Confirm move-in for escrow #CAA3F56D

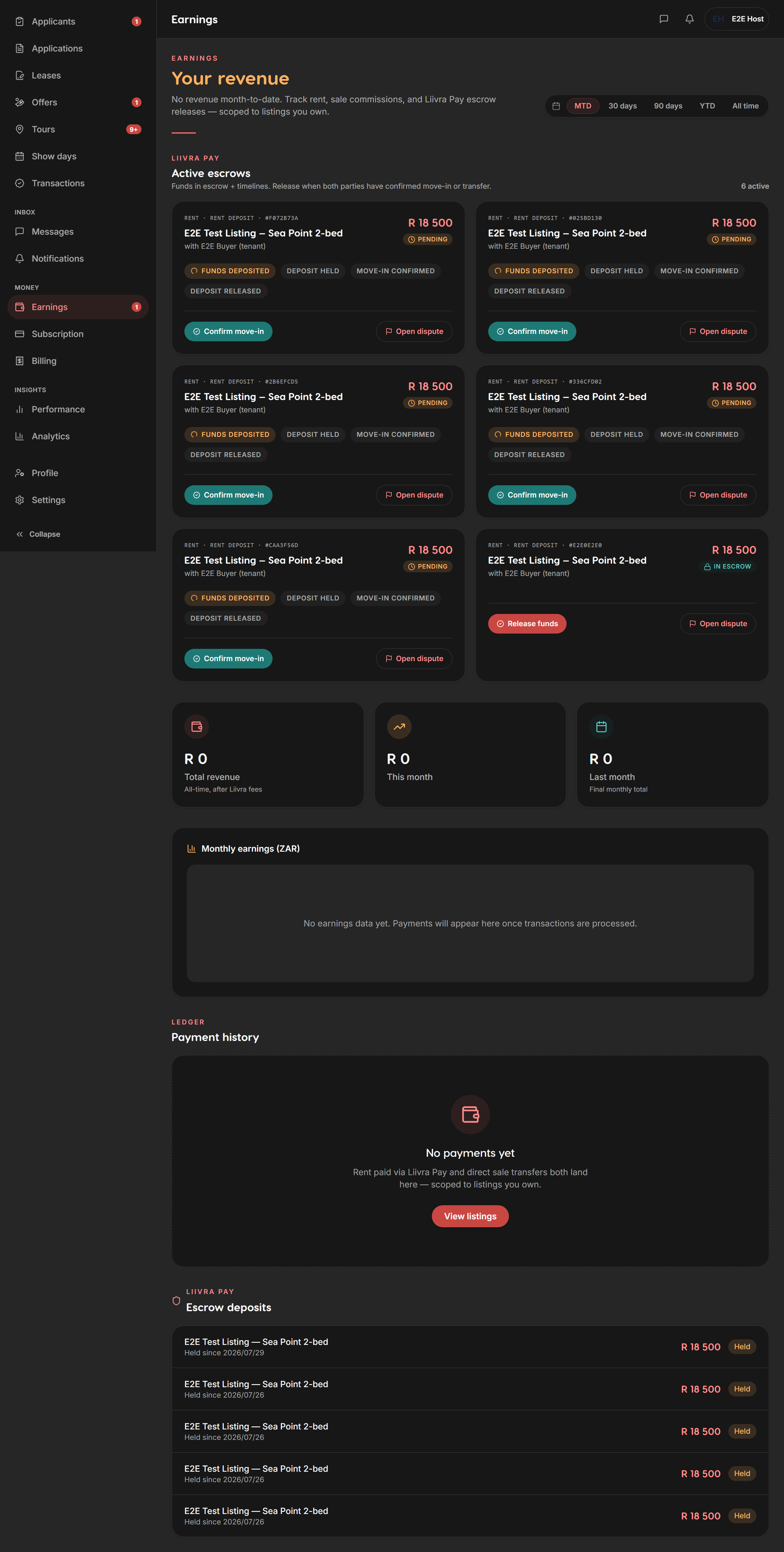[x=228, y=659]
